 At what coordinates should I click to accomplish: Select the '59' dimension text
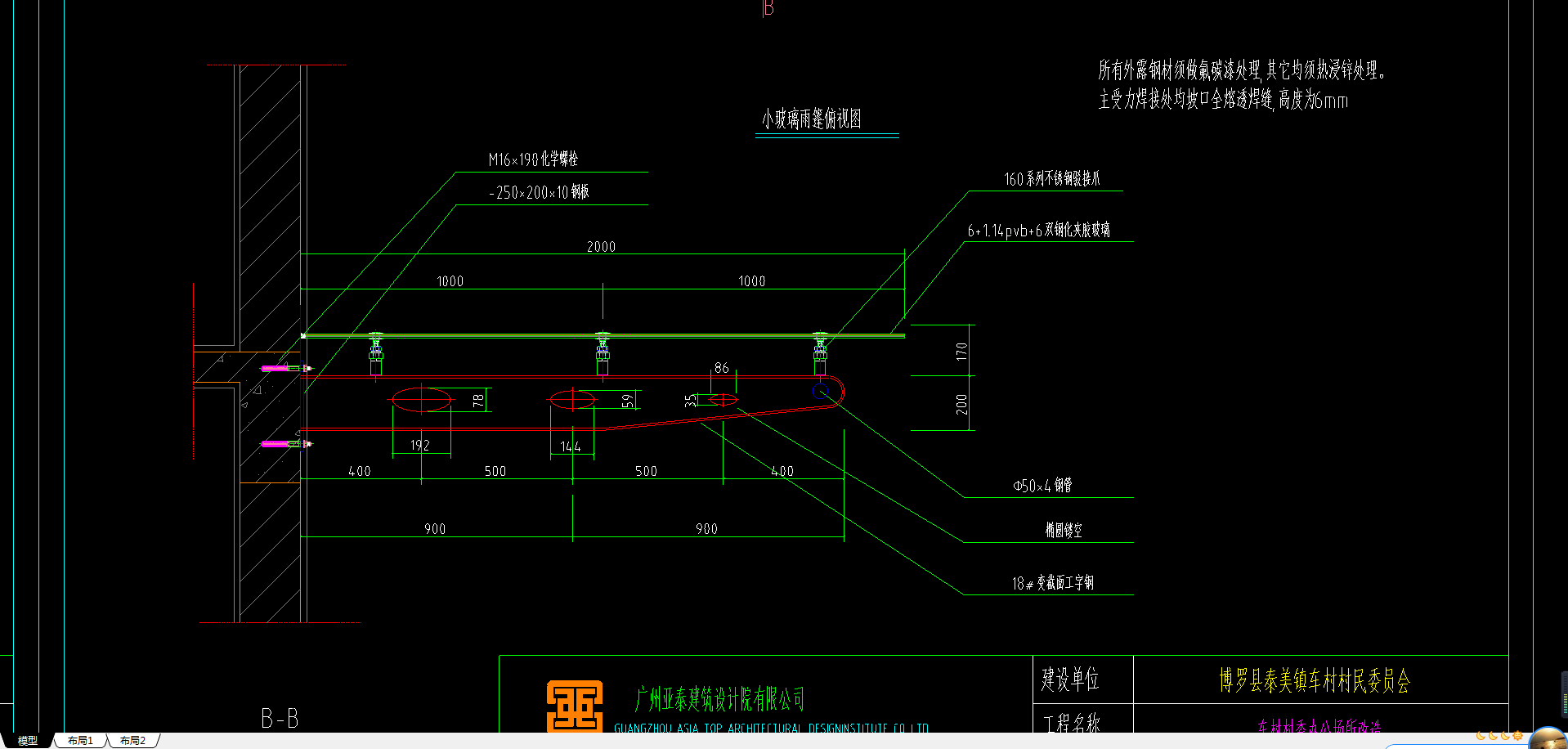[627, 401]
